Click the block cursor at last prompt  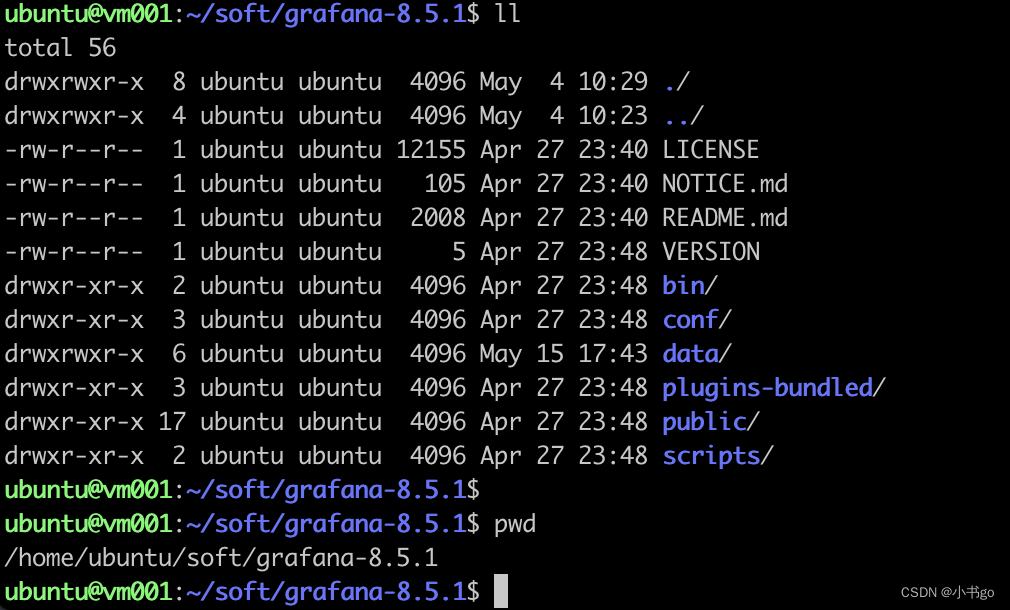pos(500,591)
